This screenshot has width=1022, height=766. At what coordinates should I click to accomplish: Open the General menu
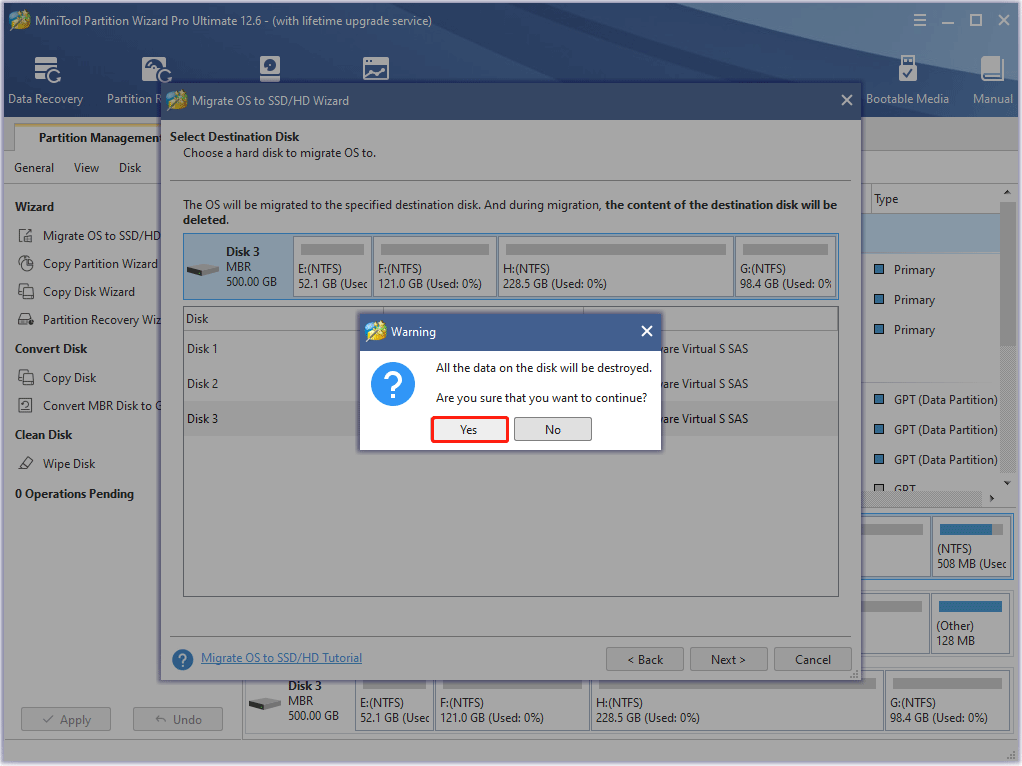34,168
